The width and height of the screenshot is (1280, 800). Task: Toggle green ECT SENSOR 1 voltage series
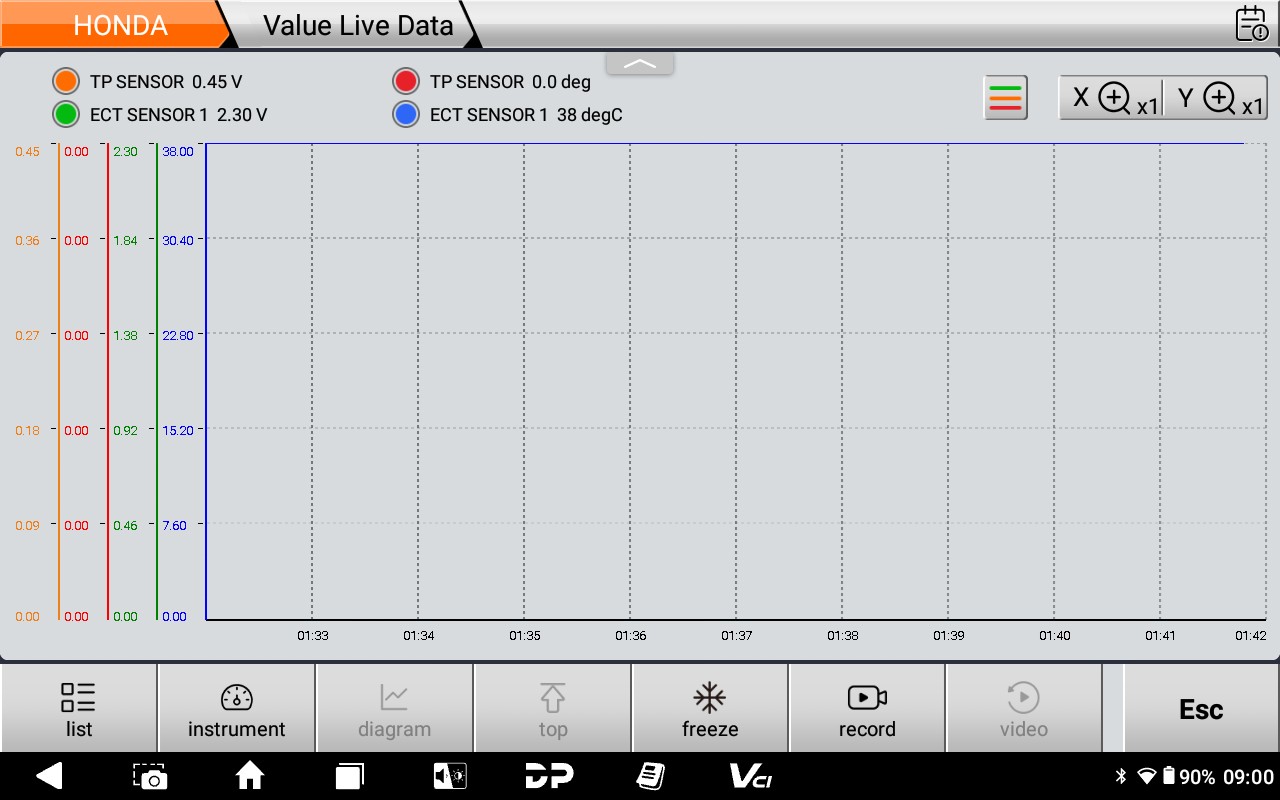(x=66, y=115)
